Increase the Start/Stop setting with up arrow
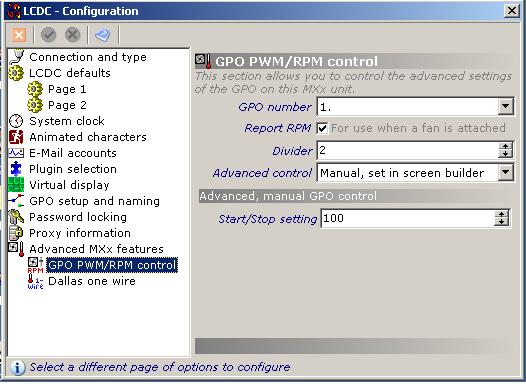The width and height of the screenshot is (526, 384). click(501, 215)
